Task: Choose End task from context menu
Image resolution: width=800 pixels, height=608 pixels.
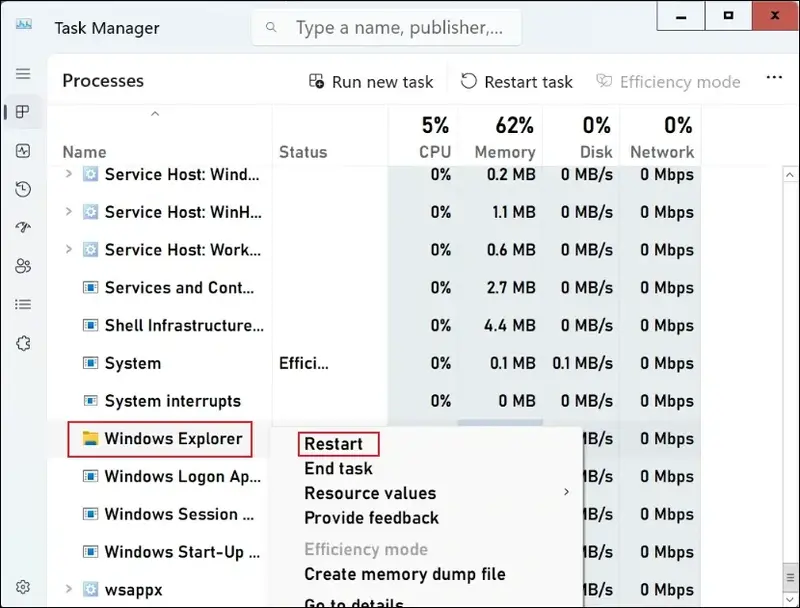Action: pyautogui.click(x=338, y=468)
